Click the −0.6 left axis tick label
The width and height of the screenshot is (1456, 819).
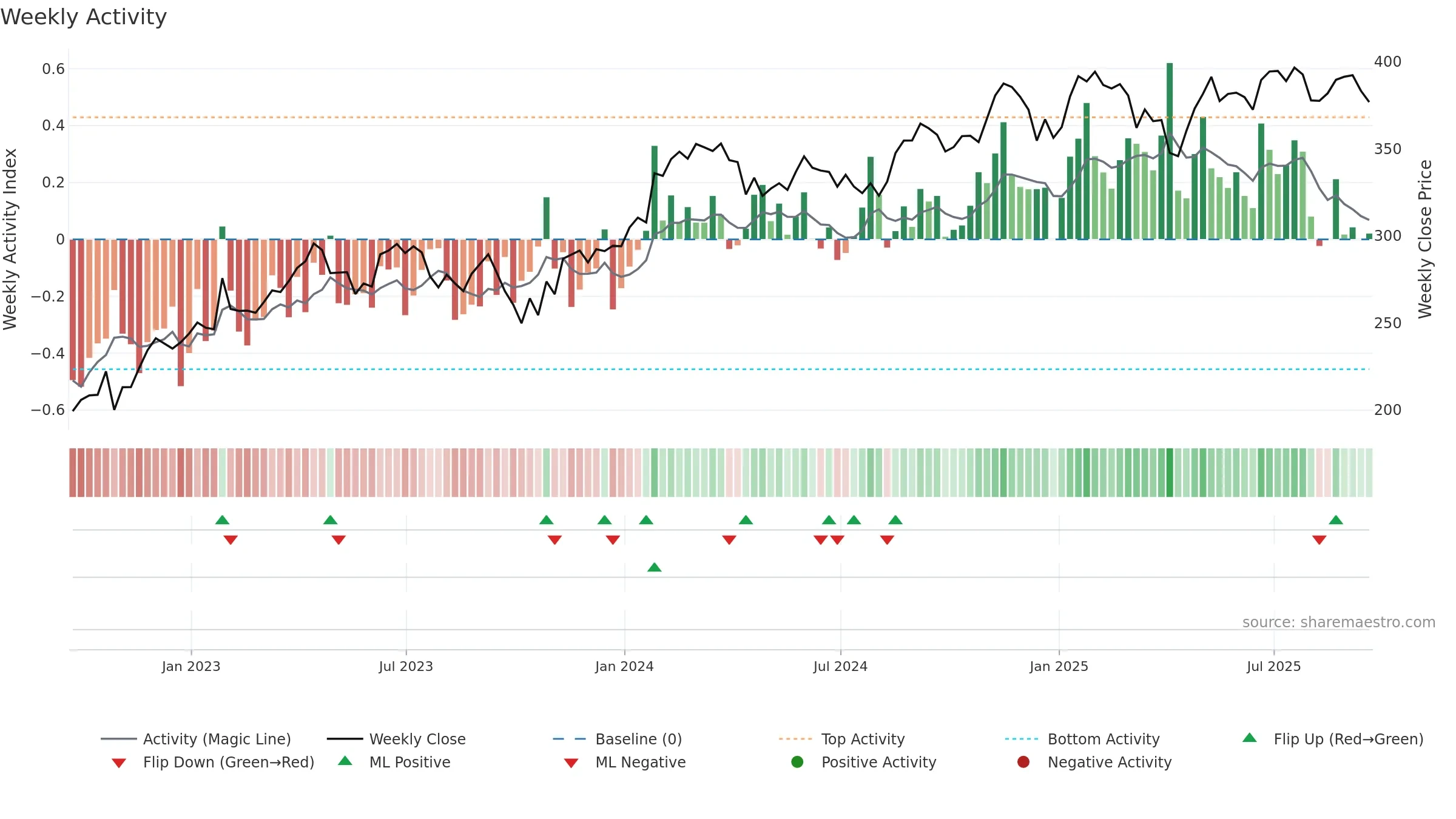(48, 410)
